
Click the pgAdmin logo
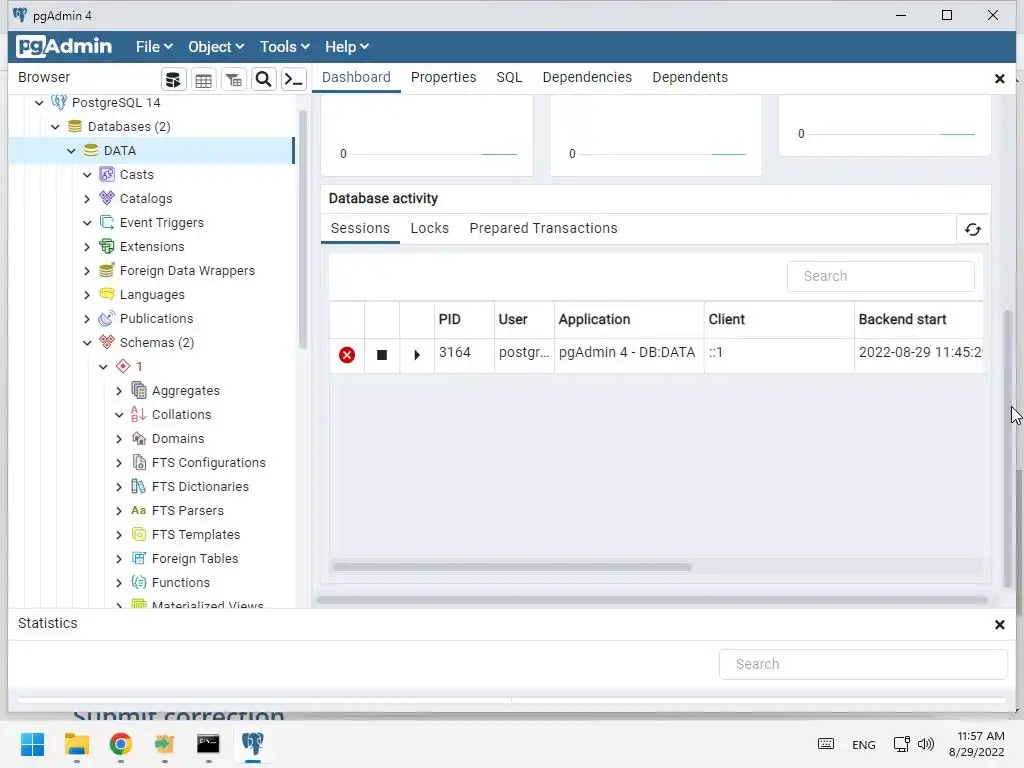click(x=64, y=46)
